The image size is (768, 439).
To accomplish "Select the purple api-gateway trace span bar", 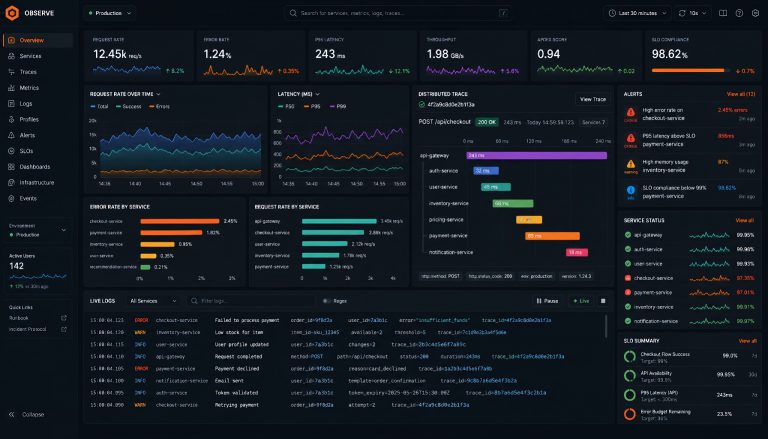I will pos(536,155).
